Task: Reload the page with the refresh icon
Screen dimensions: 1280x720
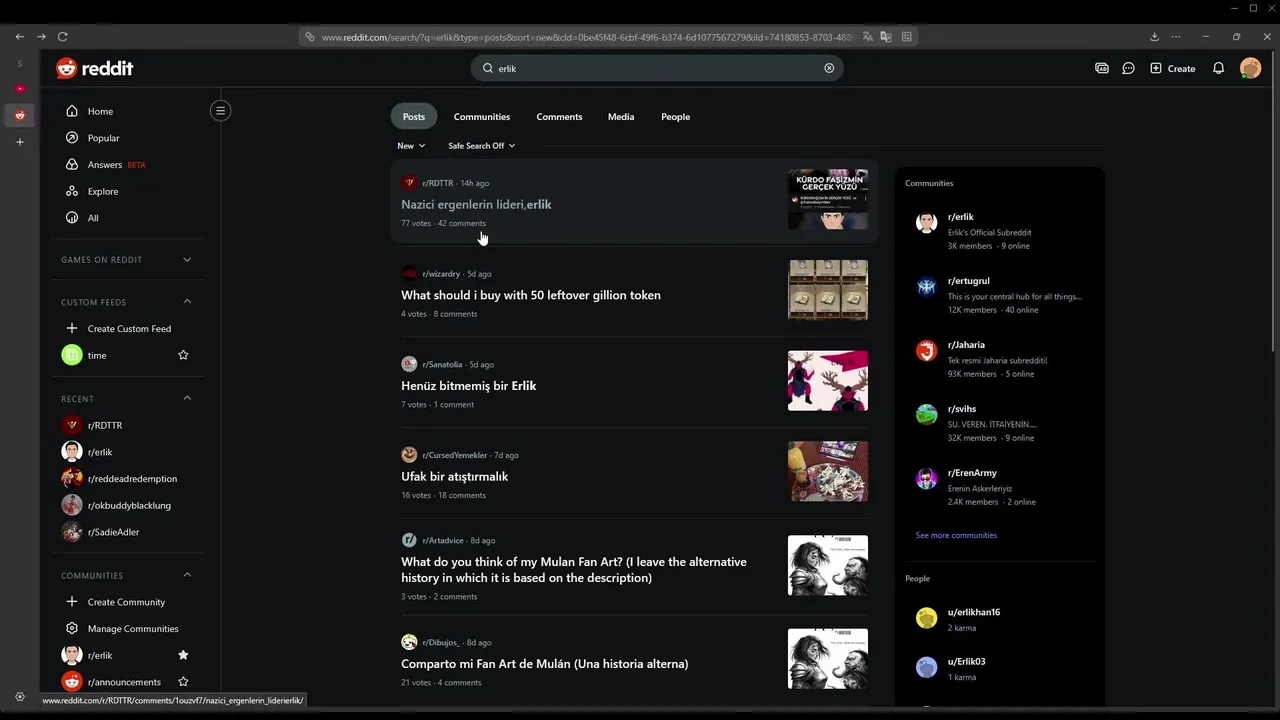Action: 62,37
